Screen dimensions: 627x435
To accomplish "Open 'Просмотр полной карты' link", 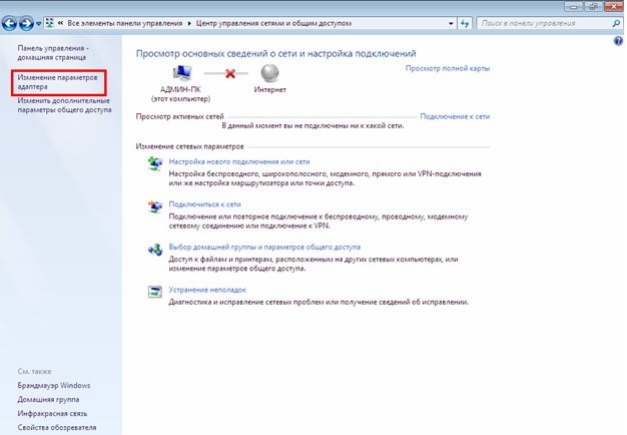I will pyautogui.click(x=447, y=68).
